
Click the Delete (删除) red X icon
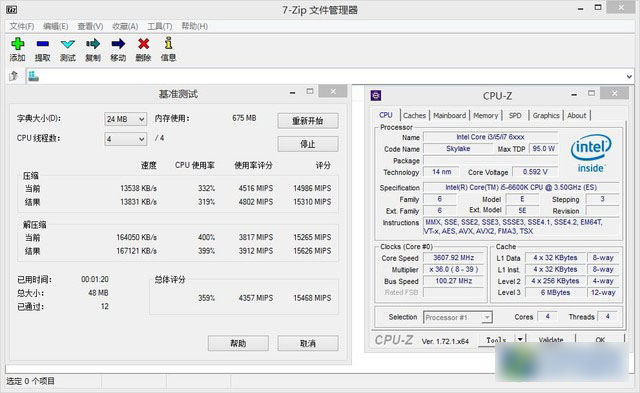coord(143,44)
